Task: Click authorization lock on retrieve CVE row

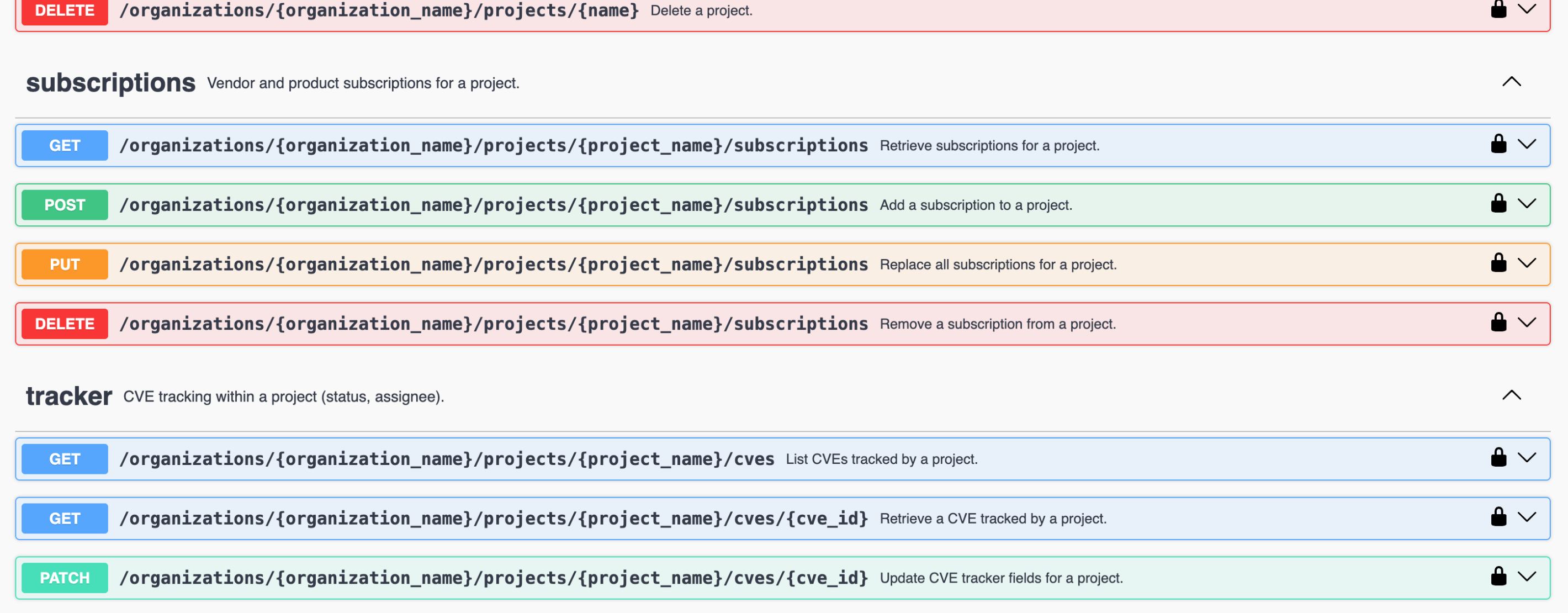Action: pos(1498,517)
